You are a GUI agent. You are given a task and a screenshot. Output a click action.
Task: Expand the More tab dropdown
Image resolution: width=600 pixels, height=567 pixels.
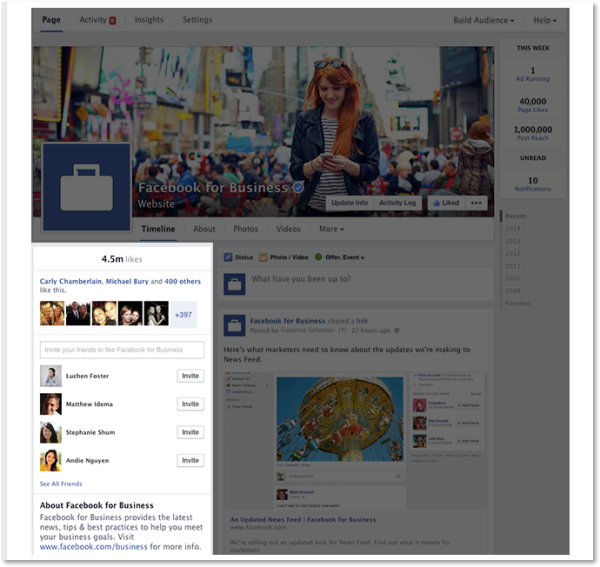click(x=332, y=229)
